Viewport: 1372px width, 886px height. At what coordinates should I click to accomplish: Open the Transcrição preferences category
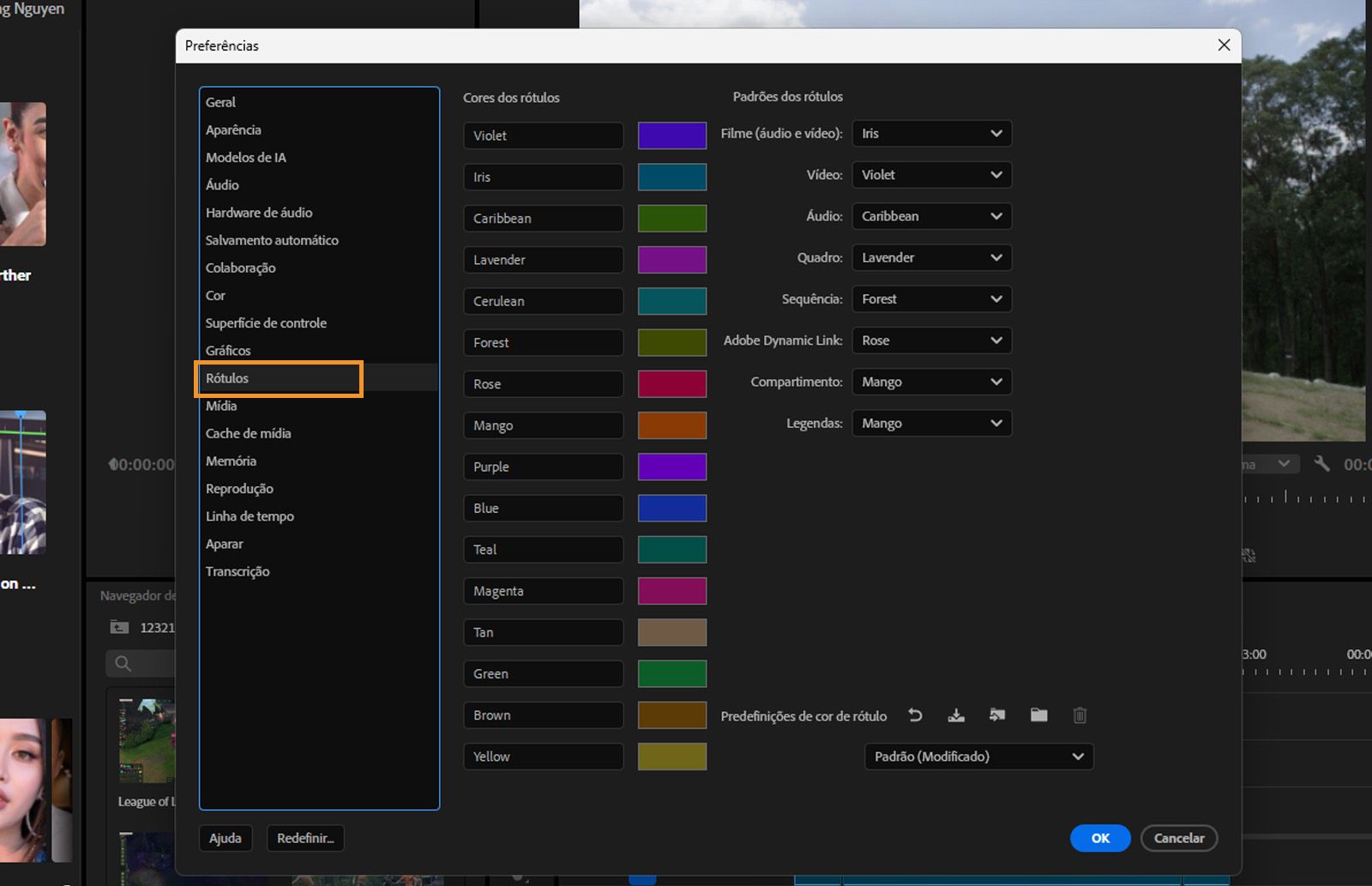(319, 571)
